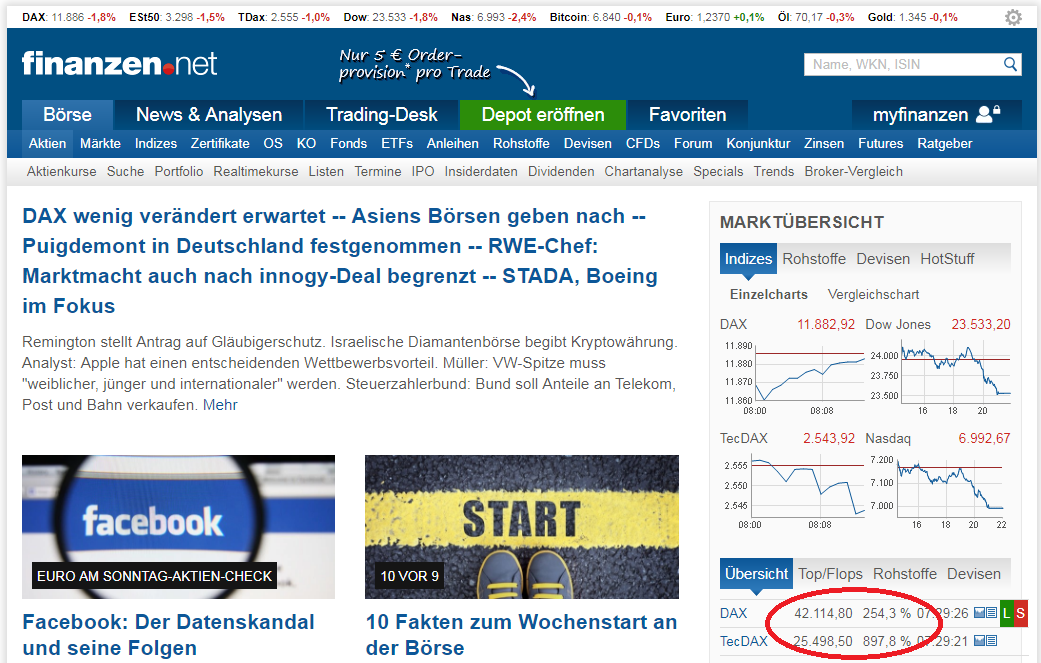This screenshot has height=663, width=1041.
Task: Select Märkte in the blue submenu
Action: (x=100, y=143)
